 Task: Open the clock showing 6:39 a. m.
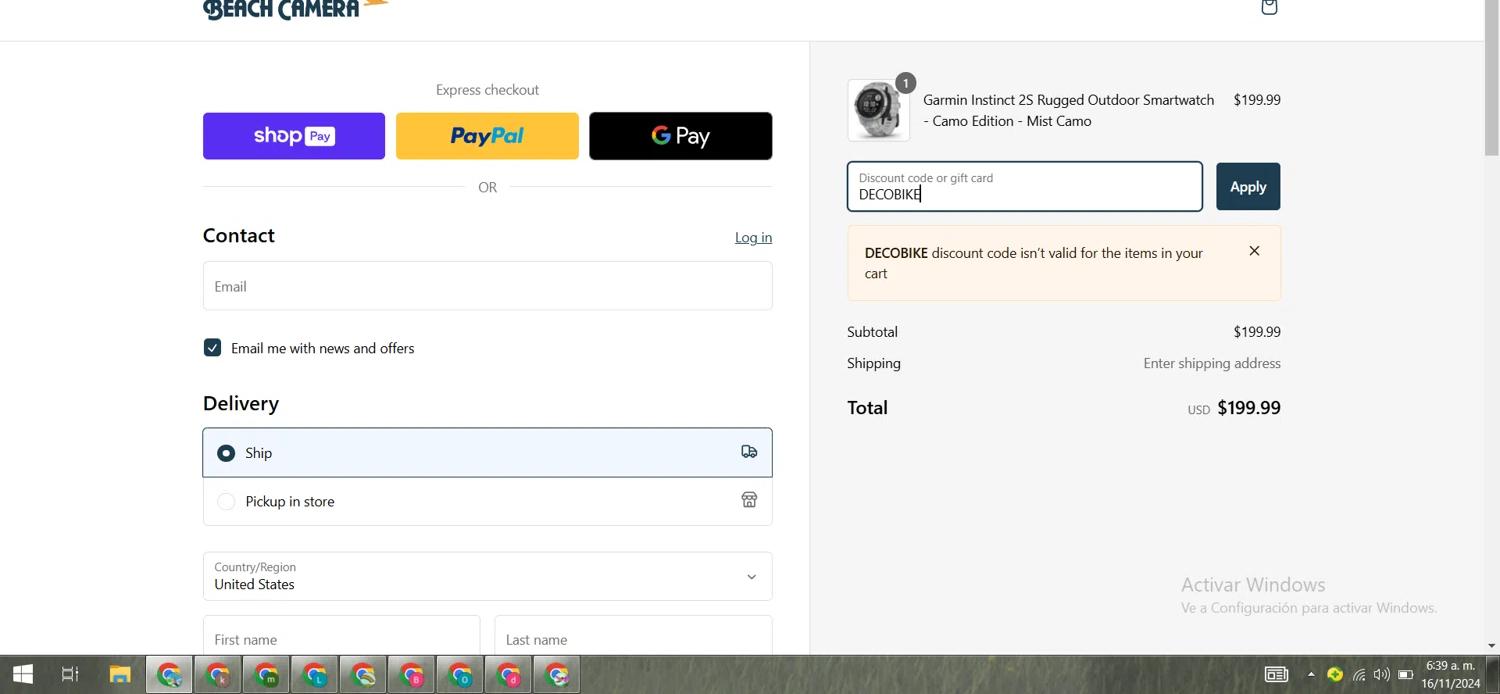(x=1450, y=675)
